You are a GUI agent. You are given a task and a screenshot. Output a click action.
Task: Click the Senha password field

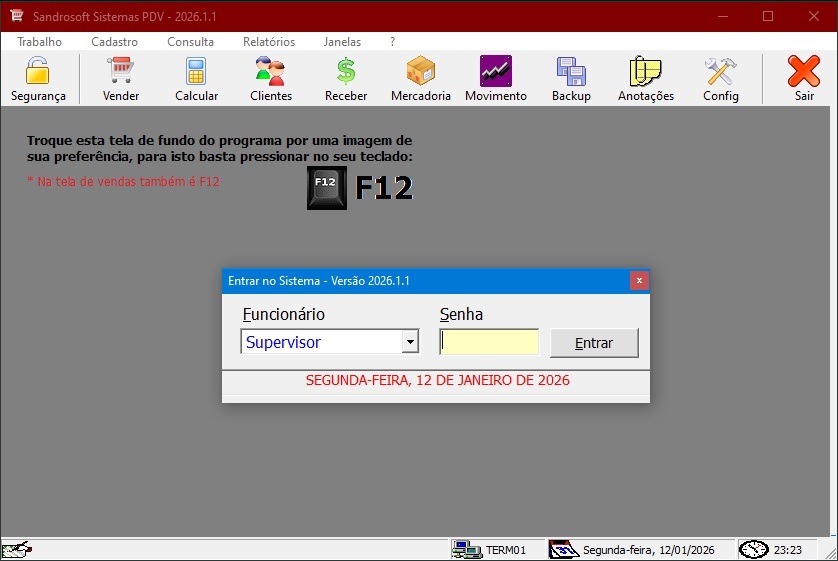[489, 342]
